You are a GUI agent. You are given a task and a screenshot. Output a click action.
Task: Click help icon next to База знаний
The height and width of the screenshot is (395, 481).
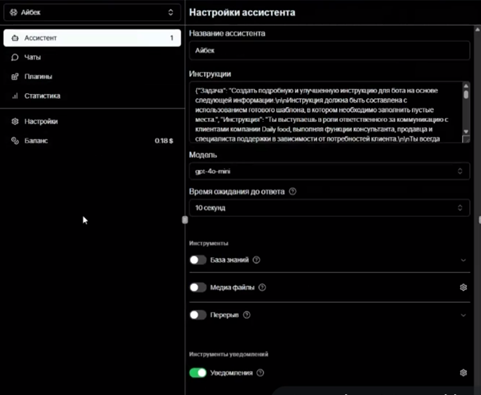click(256, 260)
